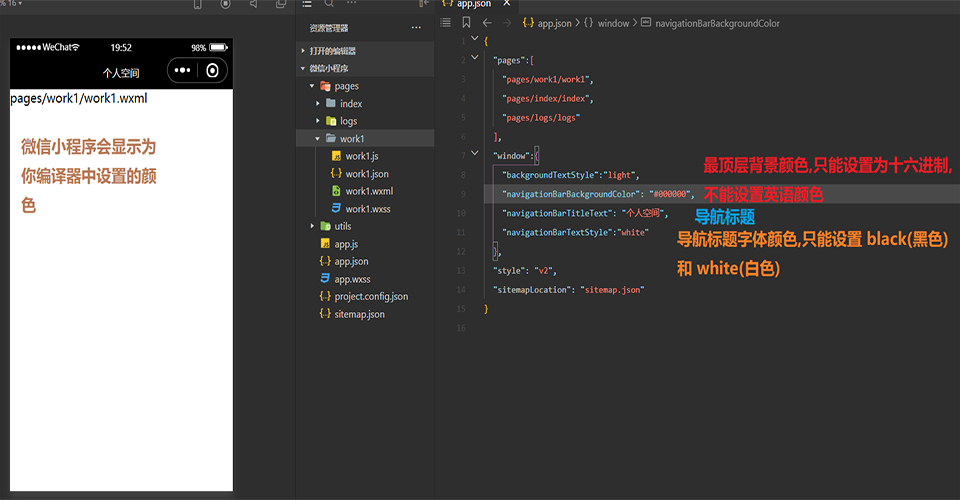Open work1.wxss file
960x500 pixels.
coord(361,209)
